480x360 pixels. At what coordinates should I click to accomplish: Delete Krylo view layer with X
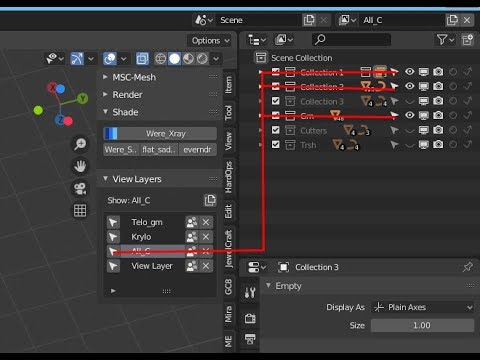pyautogui.click(x=206, y=237)
